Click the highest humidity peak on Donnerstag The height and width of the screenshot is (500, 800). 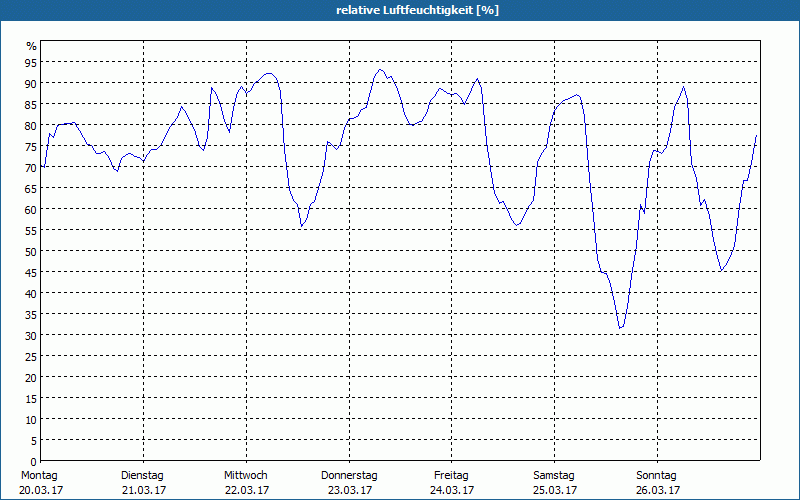[380, 70]
